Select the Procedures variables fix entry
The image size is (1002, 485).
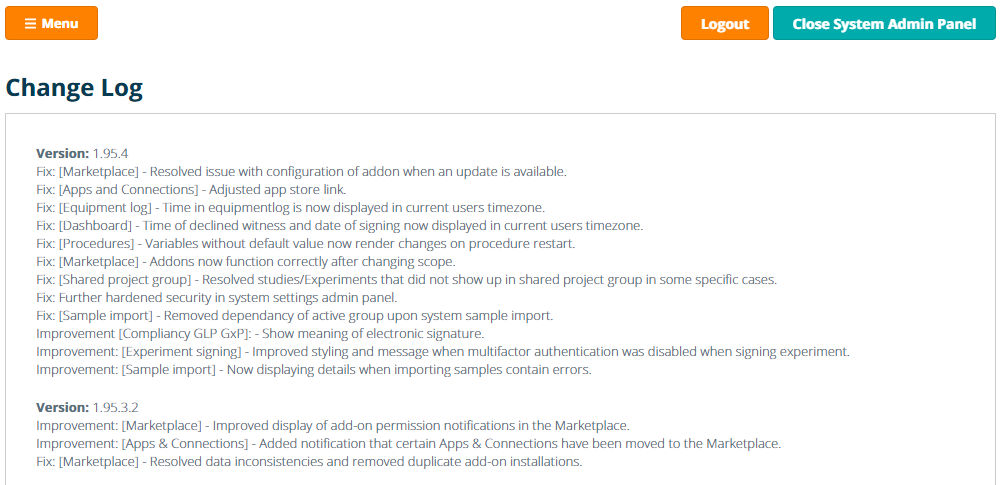point(305,243)
